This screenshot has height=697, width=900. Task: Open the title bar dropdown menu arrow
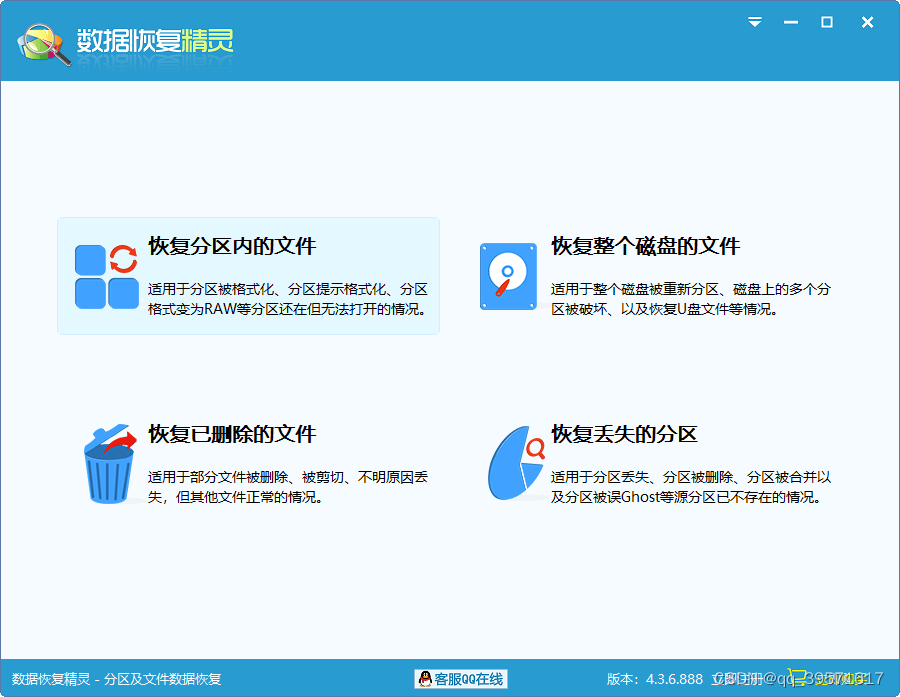coord(755,22)
